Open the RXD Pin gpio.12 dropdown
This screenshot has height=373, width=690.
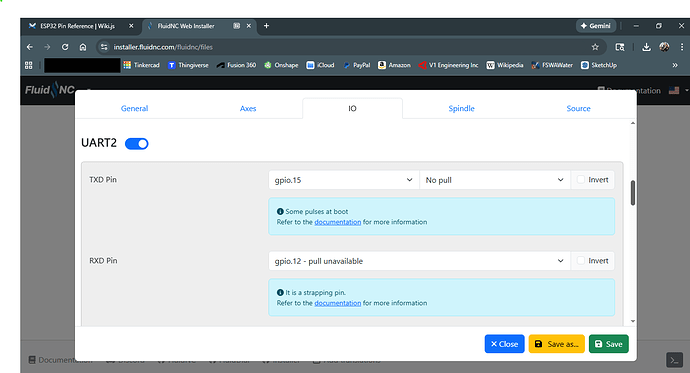pos(419,261)
